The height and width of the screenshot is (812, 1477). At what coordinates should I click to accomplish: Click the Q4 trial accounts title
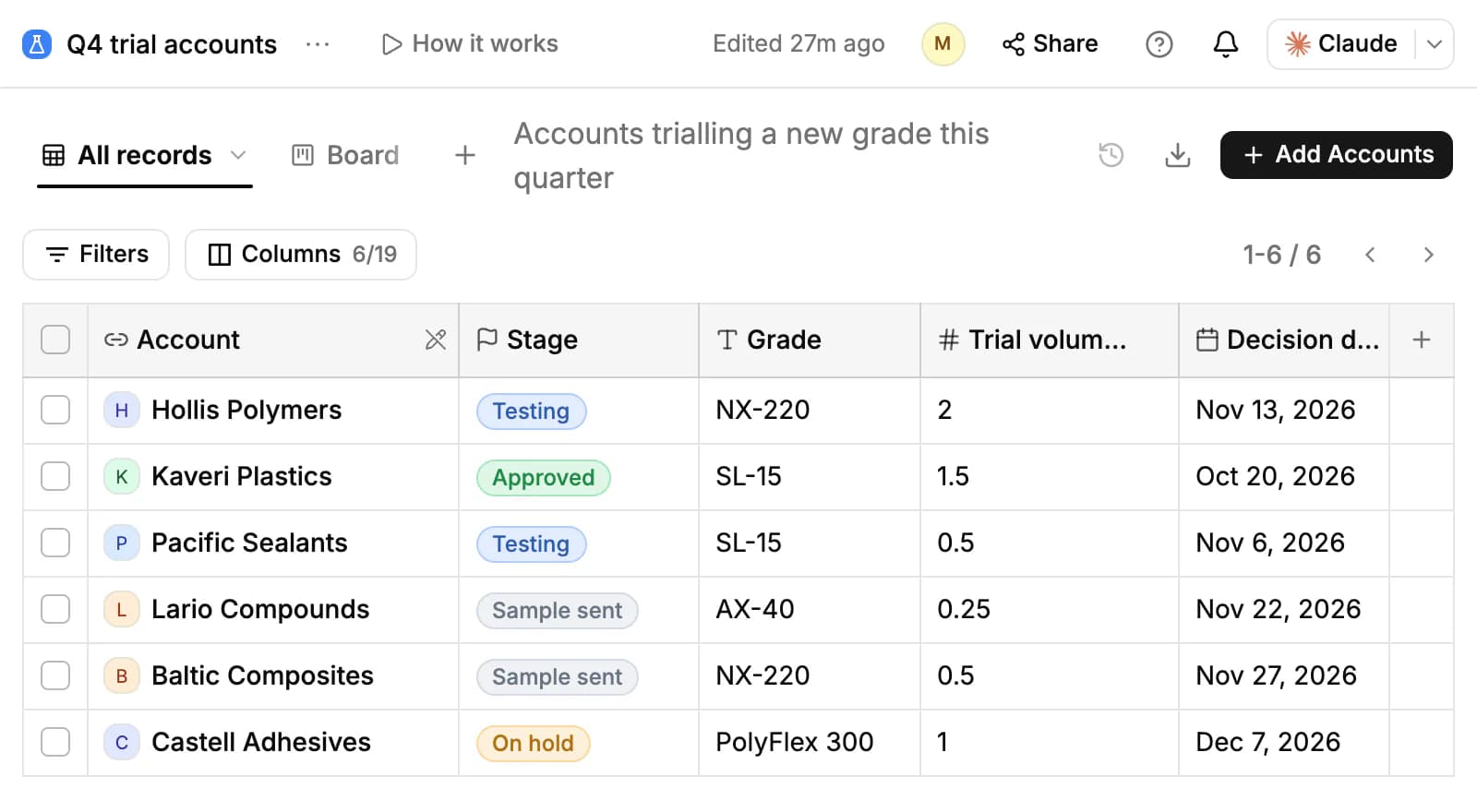click(x=172, y=44)
